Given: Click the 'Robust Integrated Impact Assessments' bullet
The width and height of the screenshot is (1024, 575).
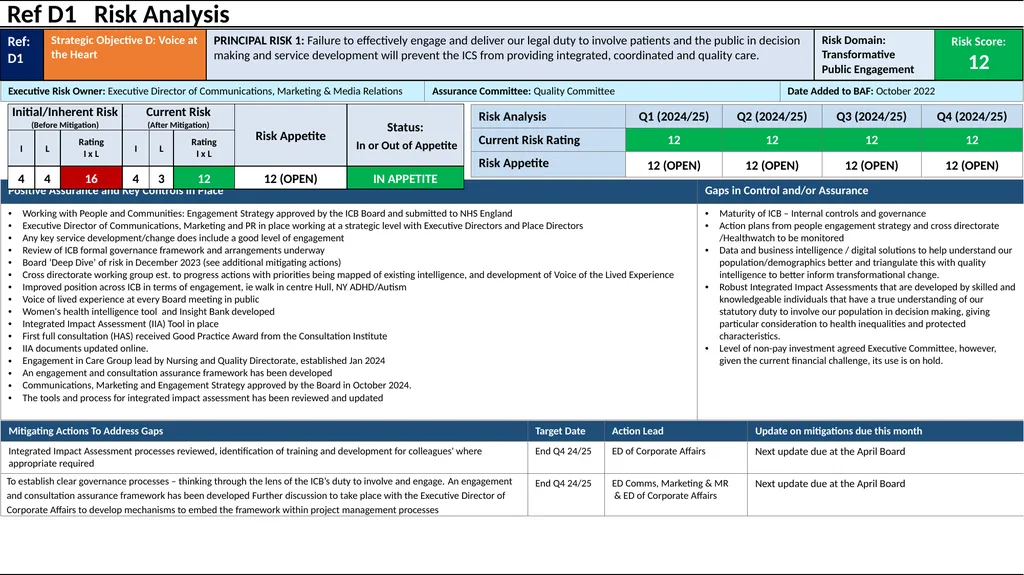Looking at the screenshot, I should [867, 312].
